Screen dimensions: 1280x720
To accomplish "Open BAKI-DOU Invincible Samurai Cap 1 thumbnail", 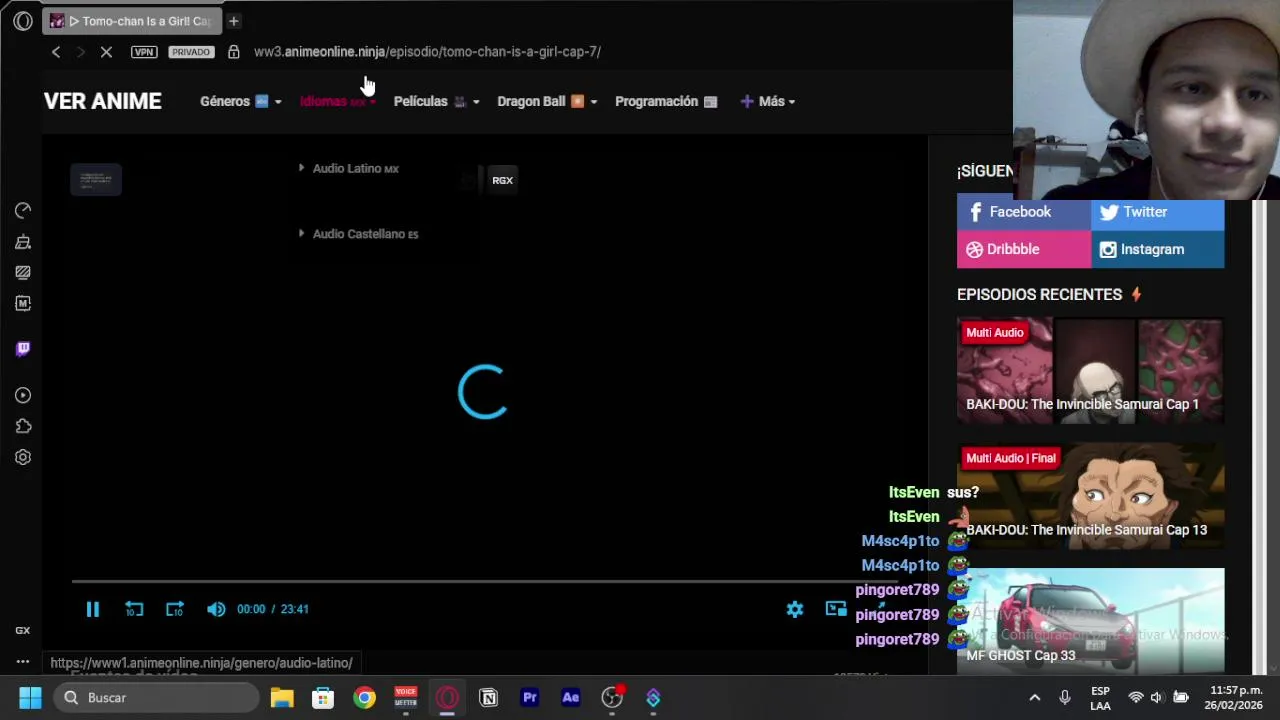I will (x=1090, y=371).
